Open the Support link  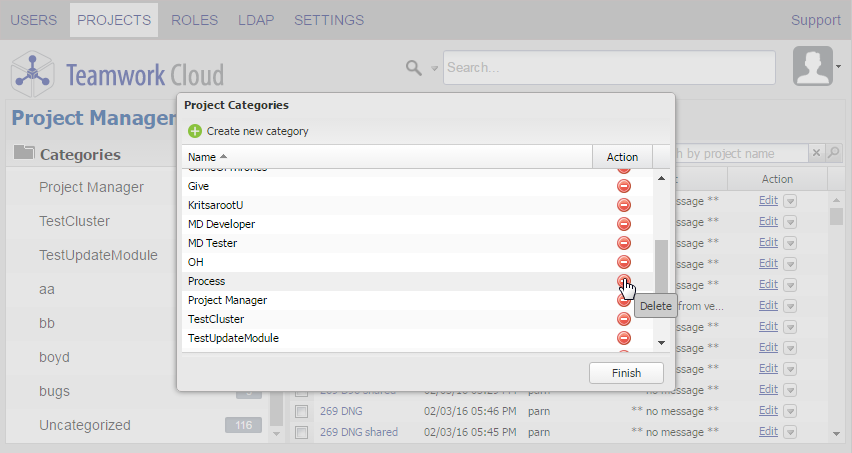pyautogui.click(x=815, y=20)
